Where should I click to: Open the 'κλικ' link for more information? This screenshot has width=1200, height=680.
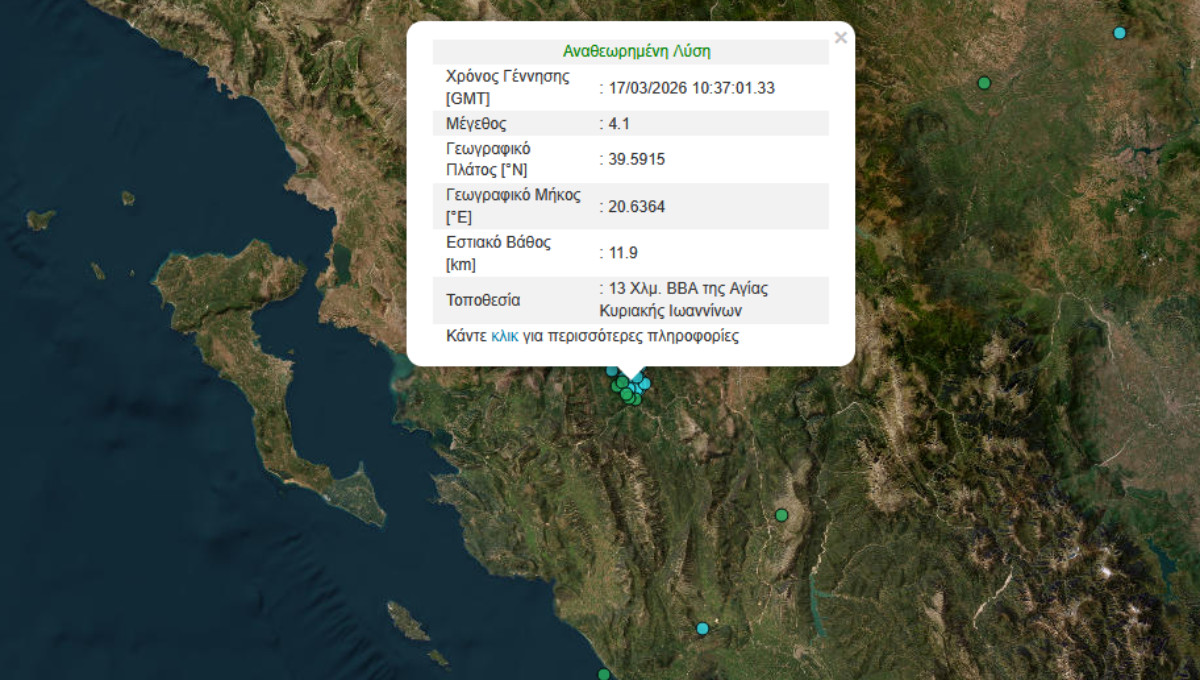point(504,336)
